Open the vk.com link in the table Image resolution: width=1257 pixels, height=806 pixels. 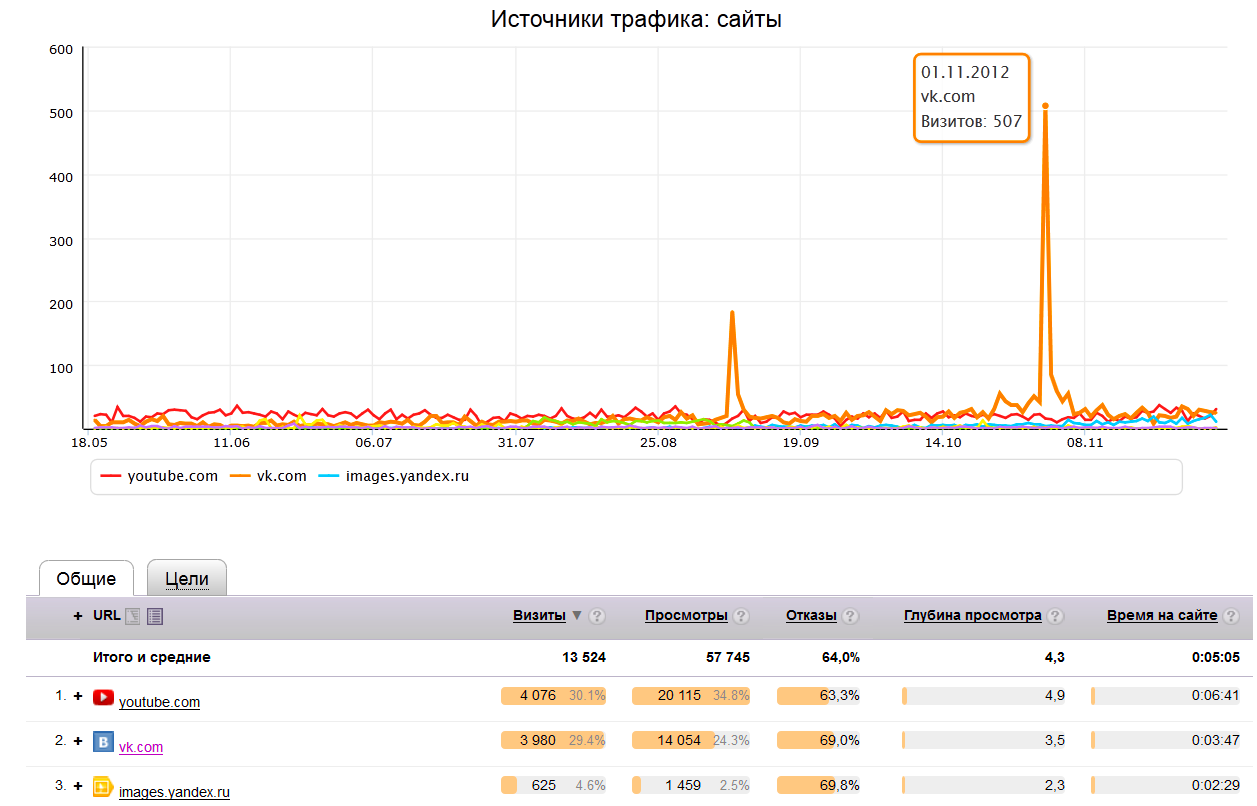[x=141, y=747]
